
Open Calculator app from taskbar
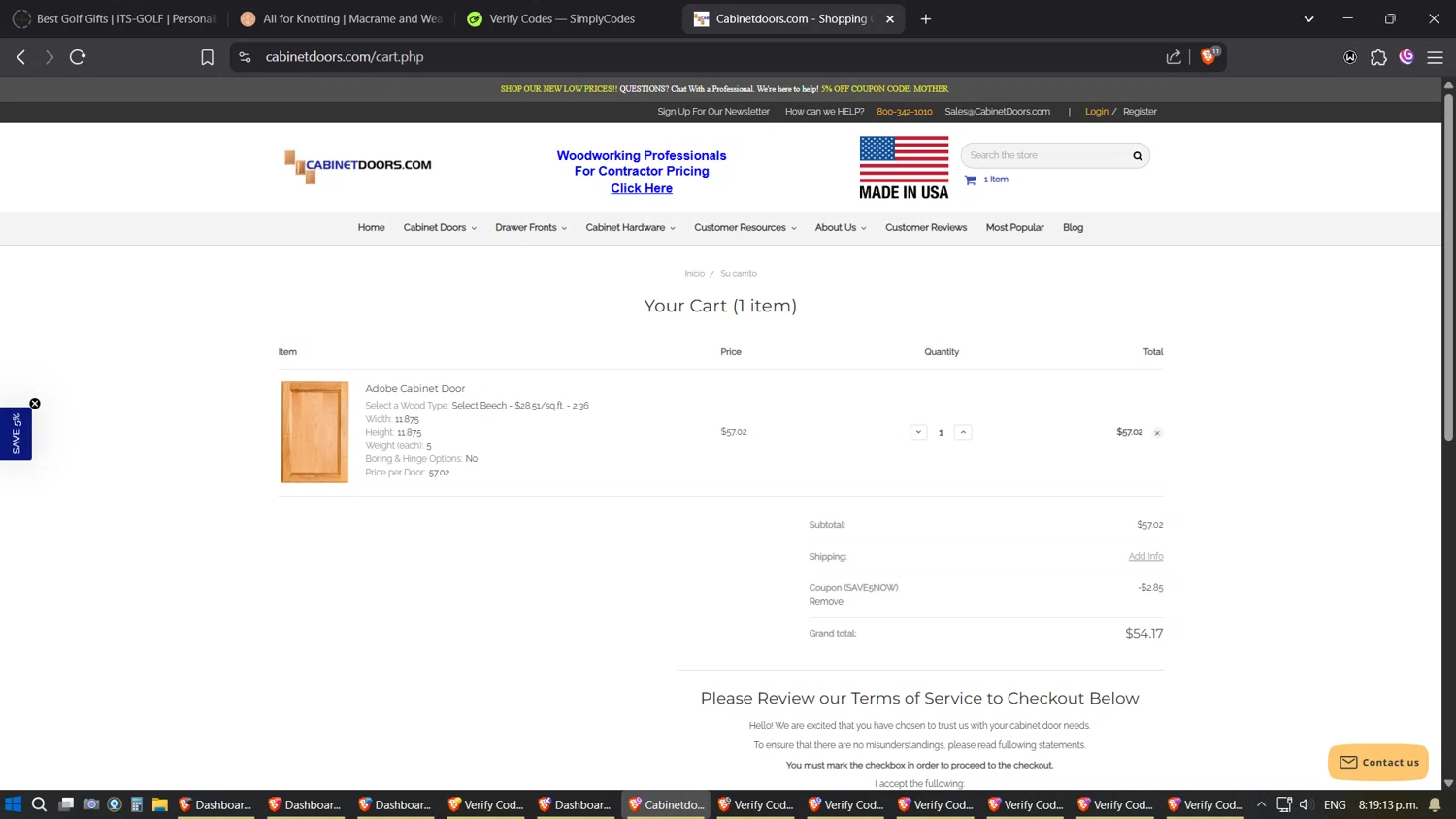137,804
